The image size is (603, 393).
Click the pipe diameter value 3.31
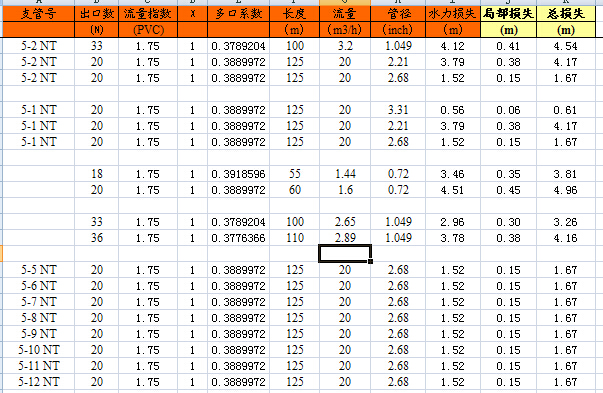pos(398,110)
